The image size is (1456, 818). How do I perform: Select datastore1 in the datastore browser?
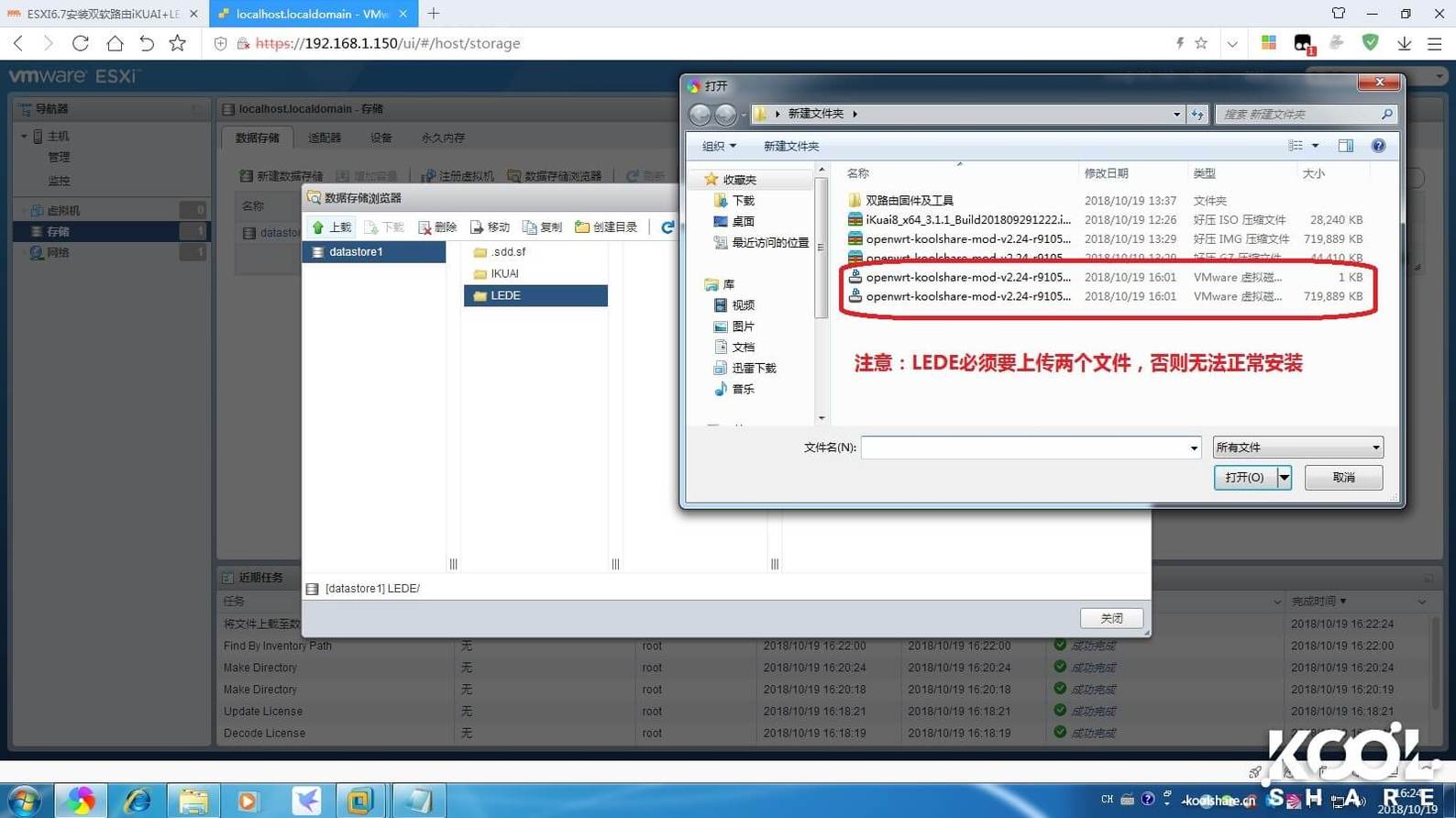tap(374, 251)
